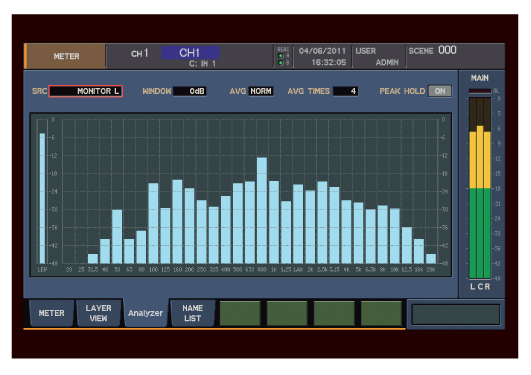Click the CH 1 channel number
This screenshot has height=375, width=531.
140,54
